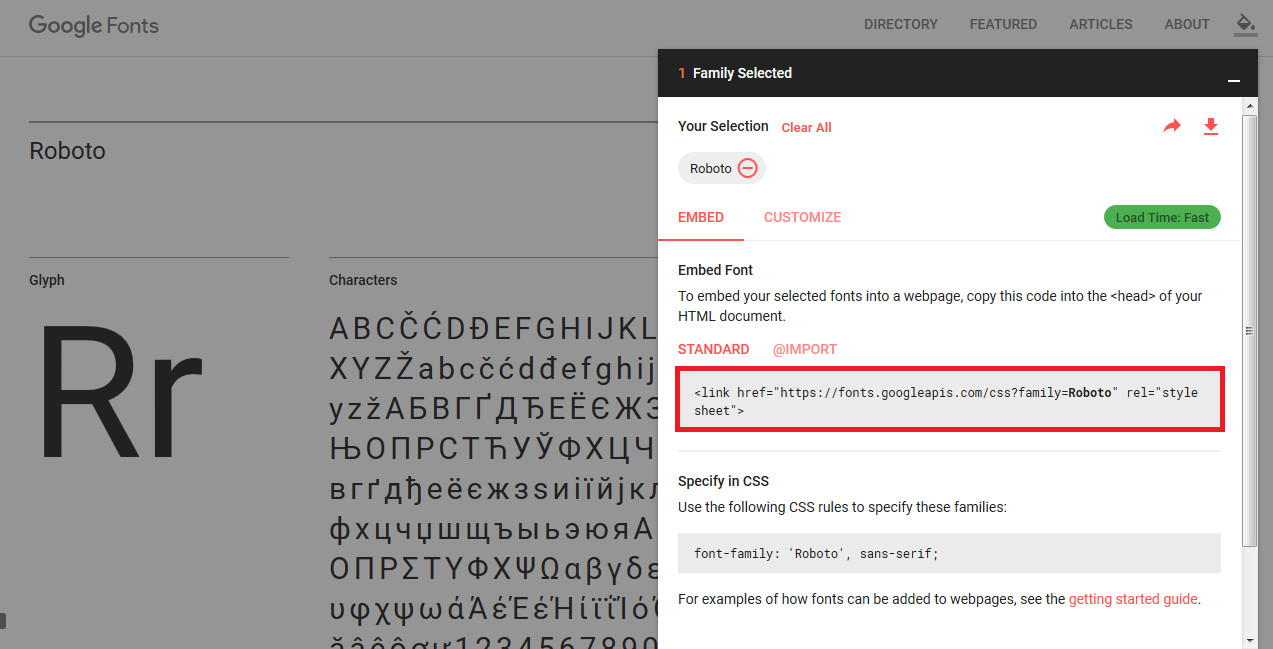This screenshot has height=649, width=1273.
Task: Click the drawer vertical scrollbar thumb
Action: 1250,330
